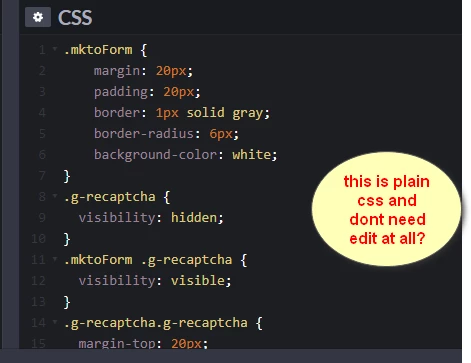
Task: Click '.g-recaptcha.g-recaptcha {' selector line
Action: tap(163, 323)
